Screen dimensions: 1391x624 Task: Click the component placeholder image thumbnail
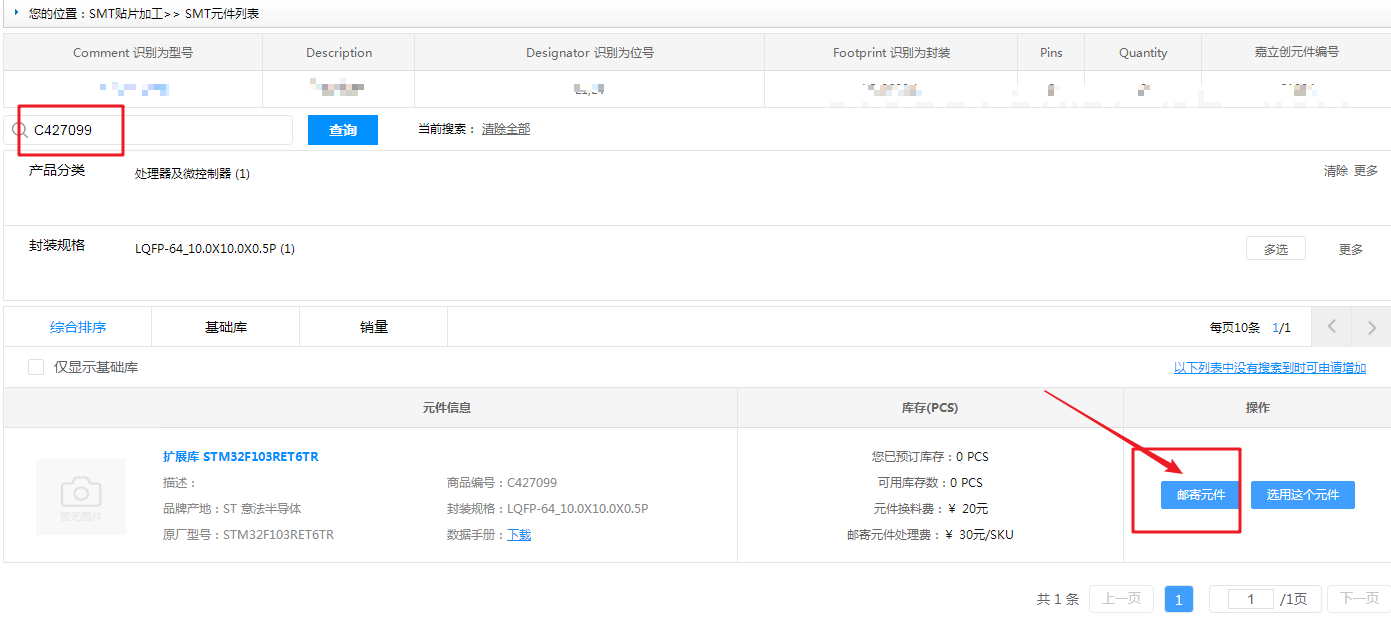coord(81,496)
